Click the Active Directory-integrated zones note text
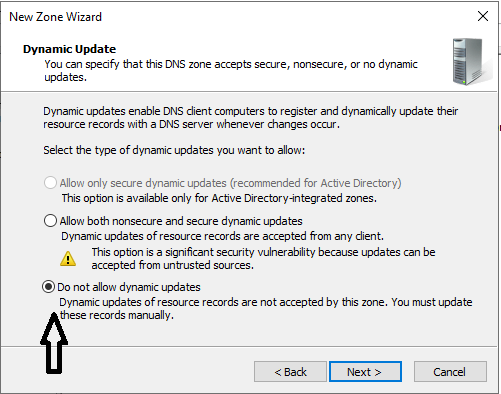Viewport: 501px width, 394px height. tap(219, 198)
